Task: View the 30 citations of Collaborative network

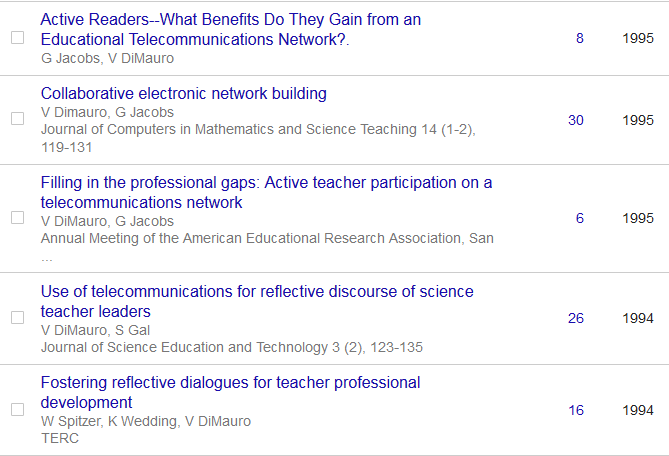Action: coord(575,120)
